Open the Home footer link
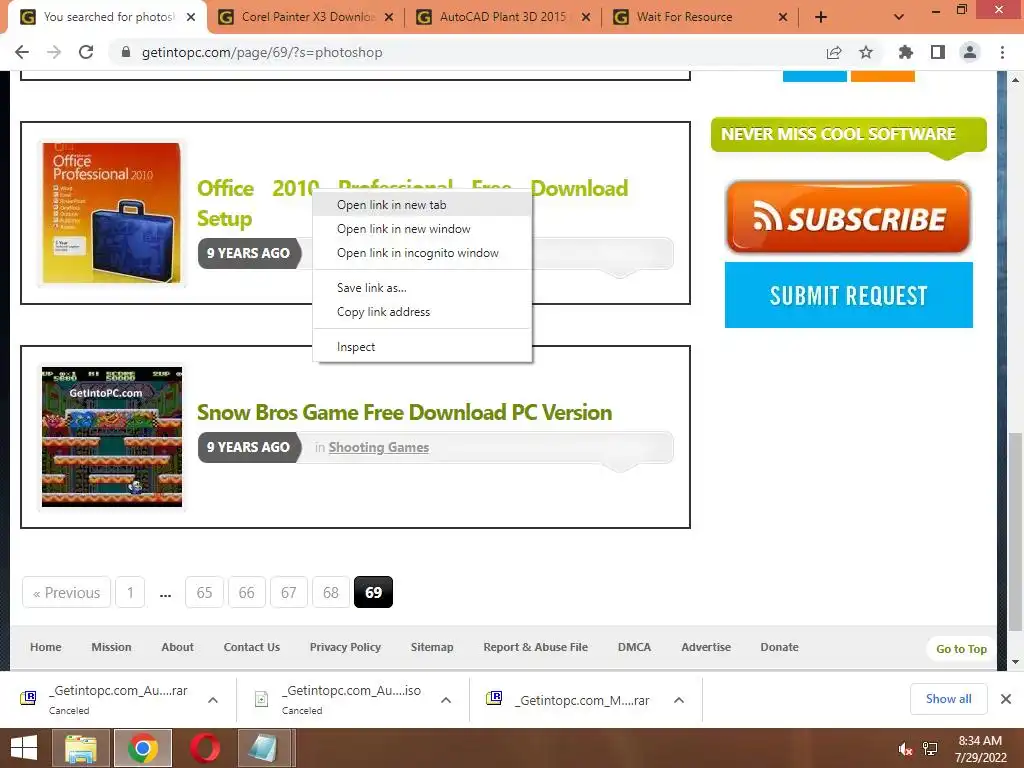The height and width of the screenshot is (768, 1024). pos(46,647)
